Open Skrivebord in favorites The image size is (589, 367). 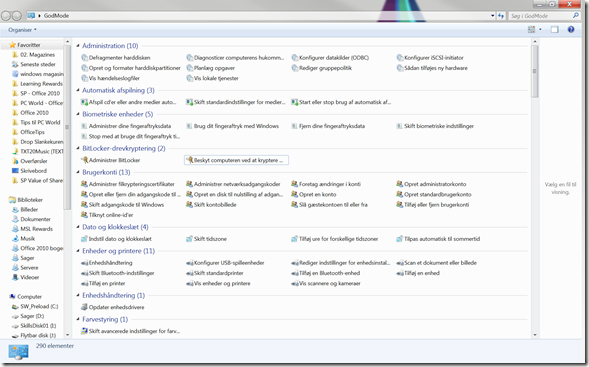click(x=30, y=171)
